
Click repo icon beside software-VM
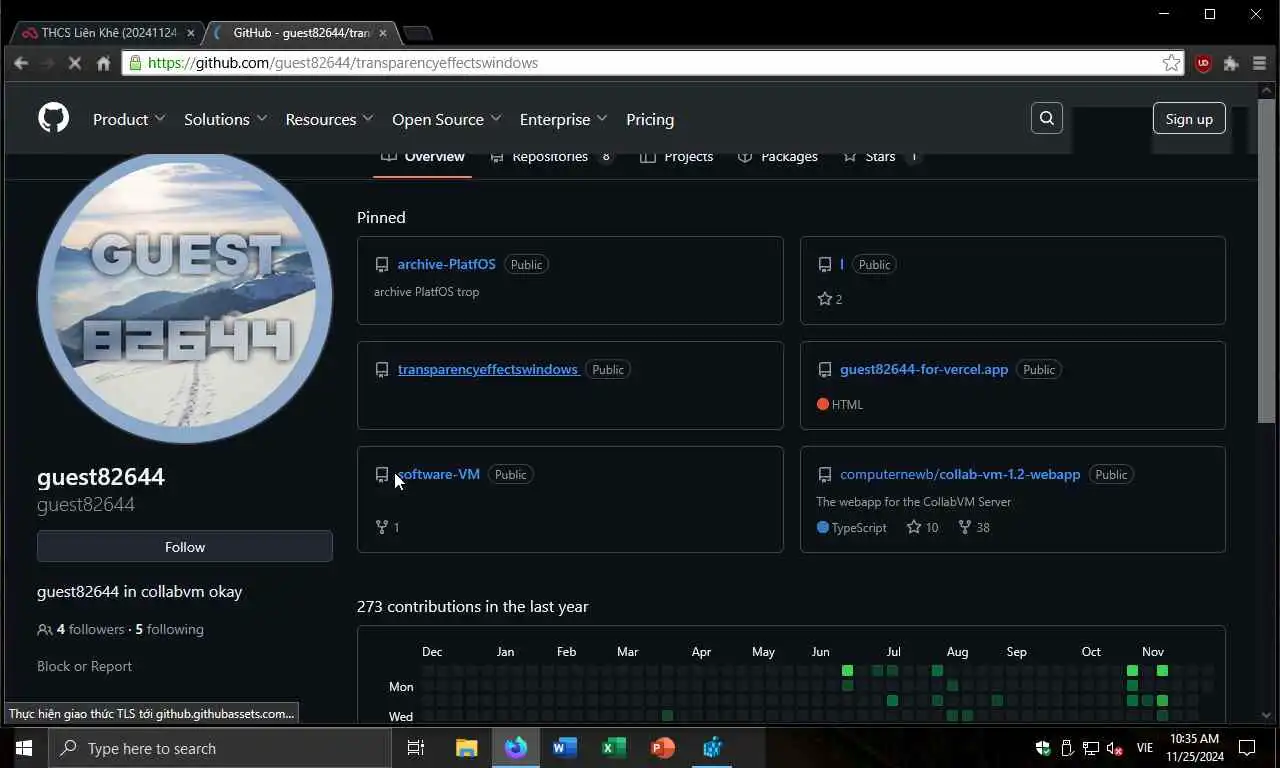[381, 475]
